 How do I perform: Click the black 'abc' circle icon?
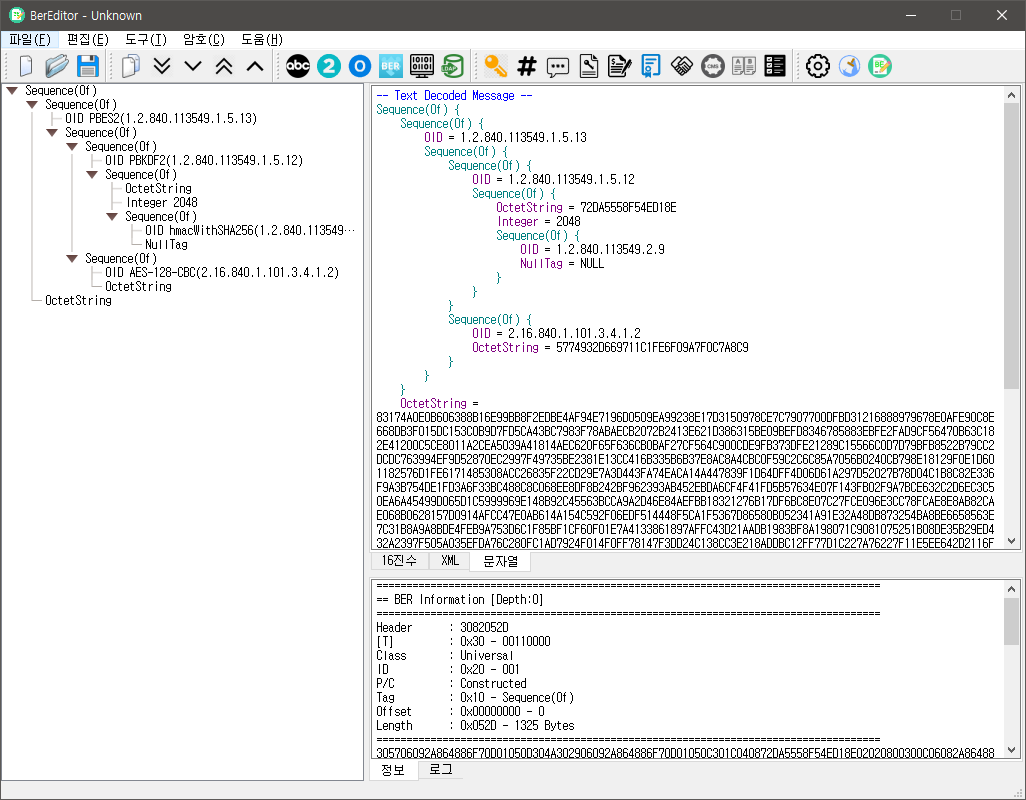click(x=298, y=66)
